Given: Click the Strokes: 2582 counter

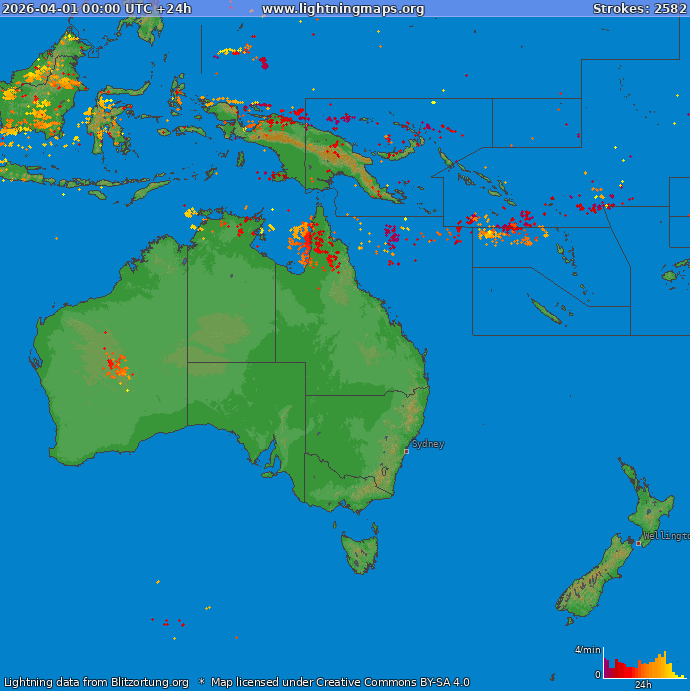Looking at the screenshot, I should pos(639,9).
